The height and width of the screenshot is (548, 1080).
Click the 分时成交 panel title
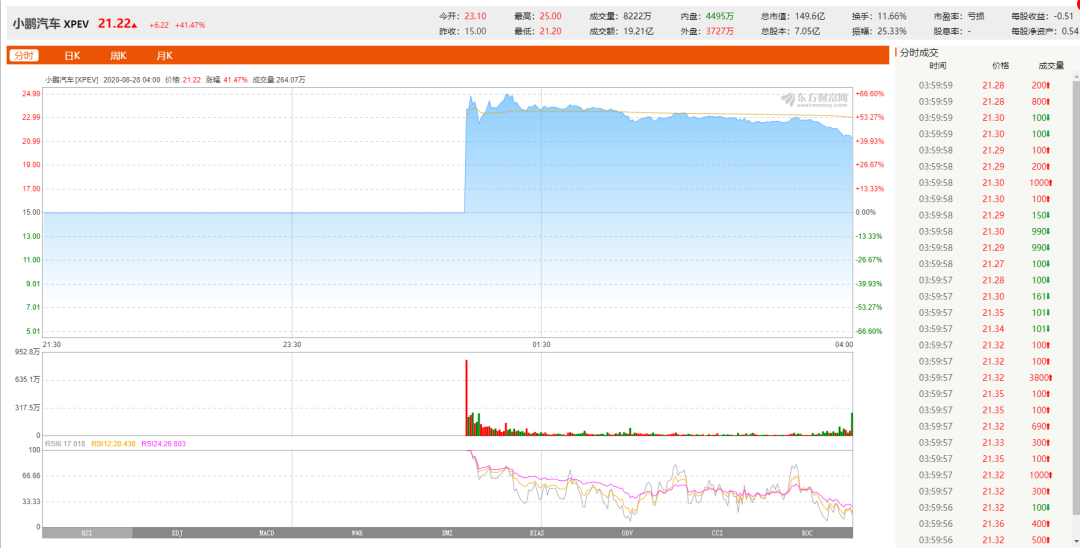click(920, 52)
